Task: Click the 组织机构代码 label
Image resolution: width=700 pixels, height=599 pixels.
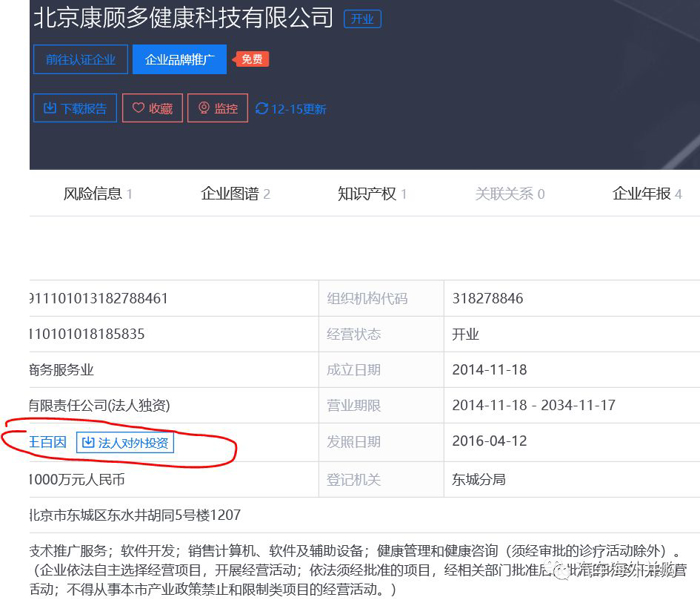Action: pyautogui.click(x=367, y=298)
